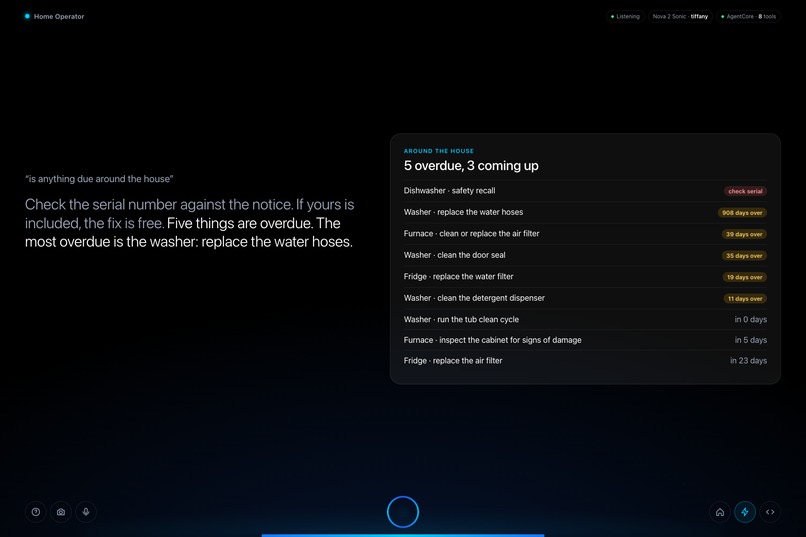Click the Home Operator logo dot
The height and width of the screenshot is (537, 806).
click(x=27, y=16)
